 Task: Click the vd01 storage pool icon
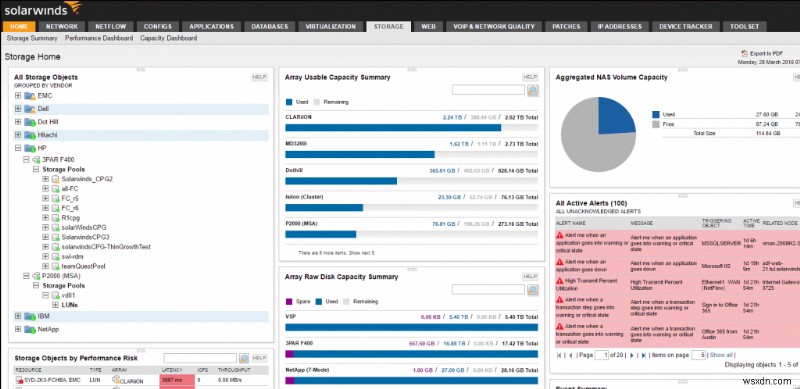tap(55, 296)
